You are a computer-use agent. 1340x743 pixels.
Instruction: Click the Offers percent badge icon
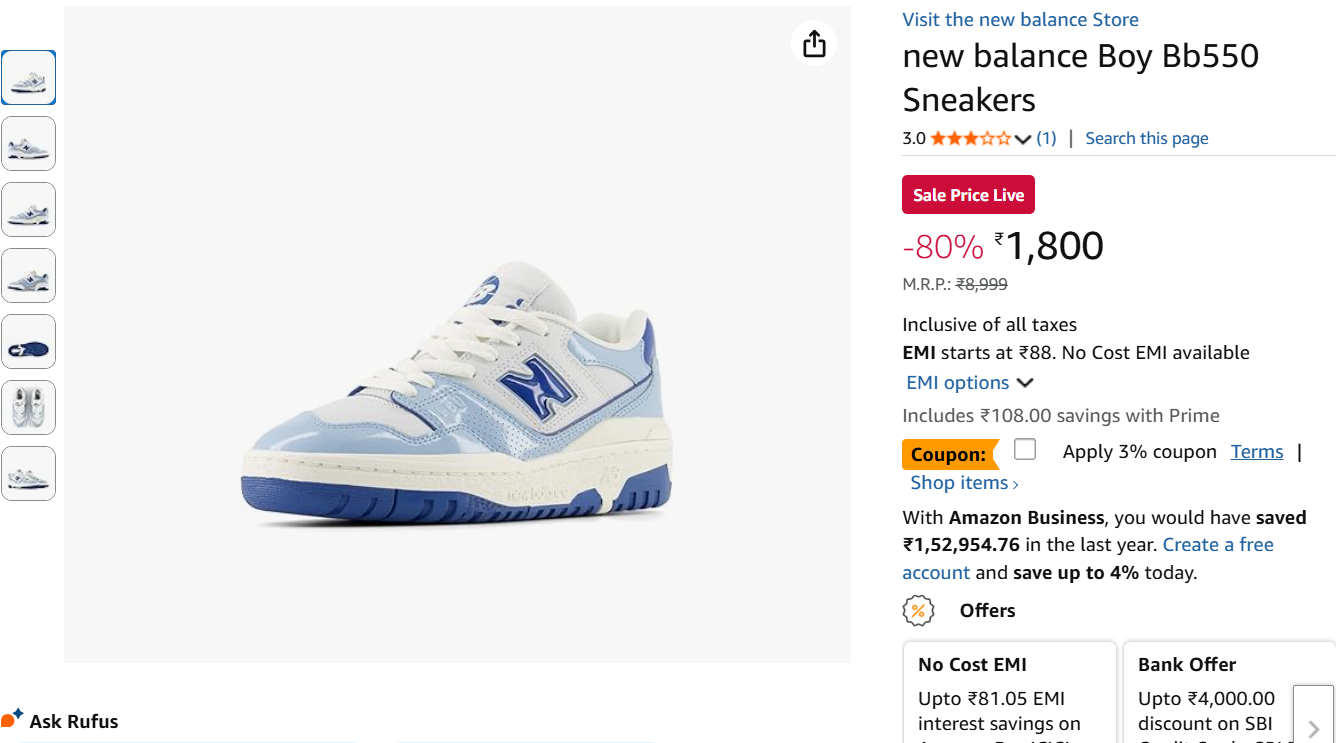pyautogui.click(x=918, y=610)
